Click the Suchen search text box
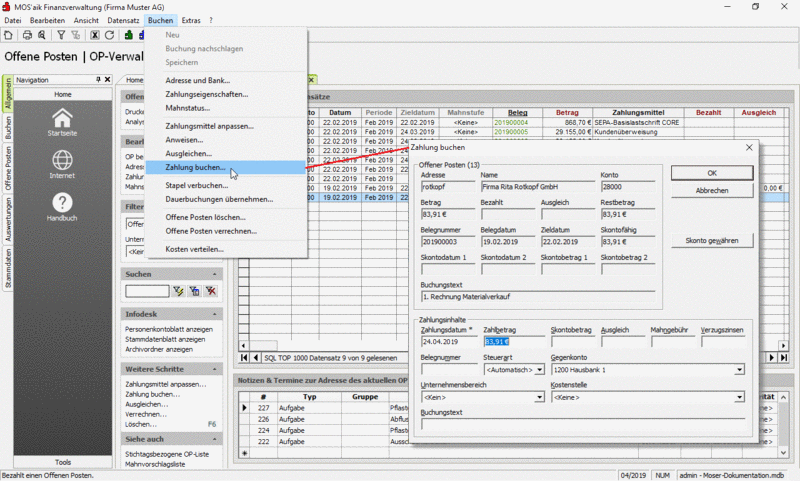This screenshot has height=481, width=800. (147, 291)
